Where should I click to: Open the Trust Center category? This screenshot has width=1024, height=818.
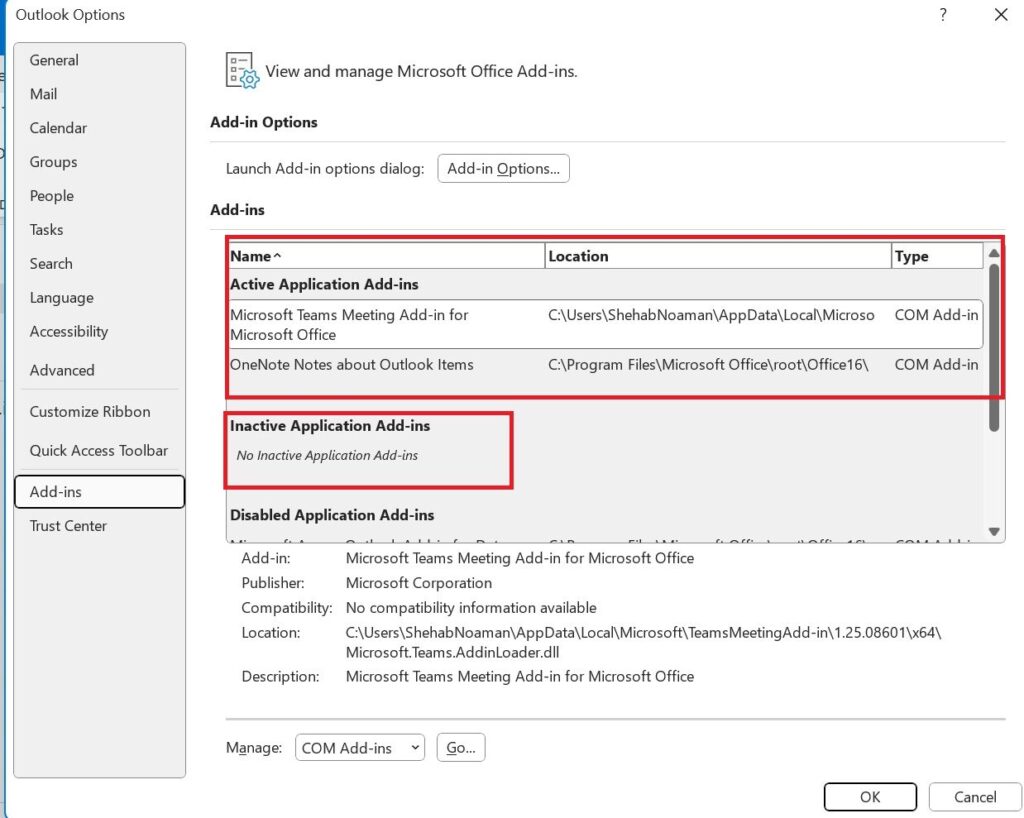(68, 526)
